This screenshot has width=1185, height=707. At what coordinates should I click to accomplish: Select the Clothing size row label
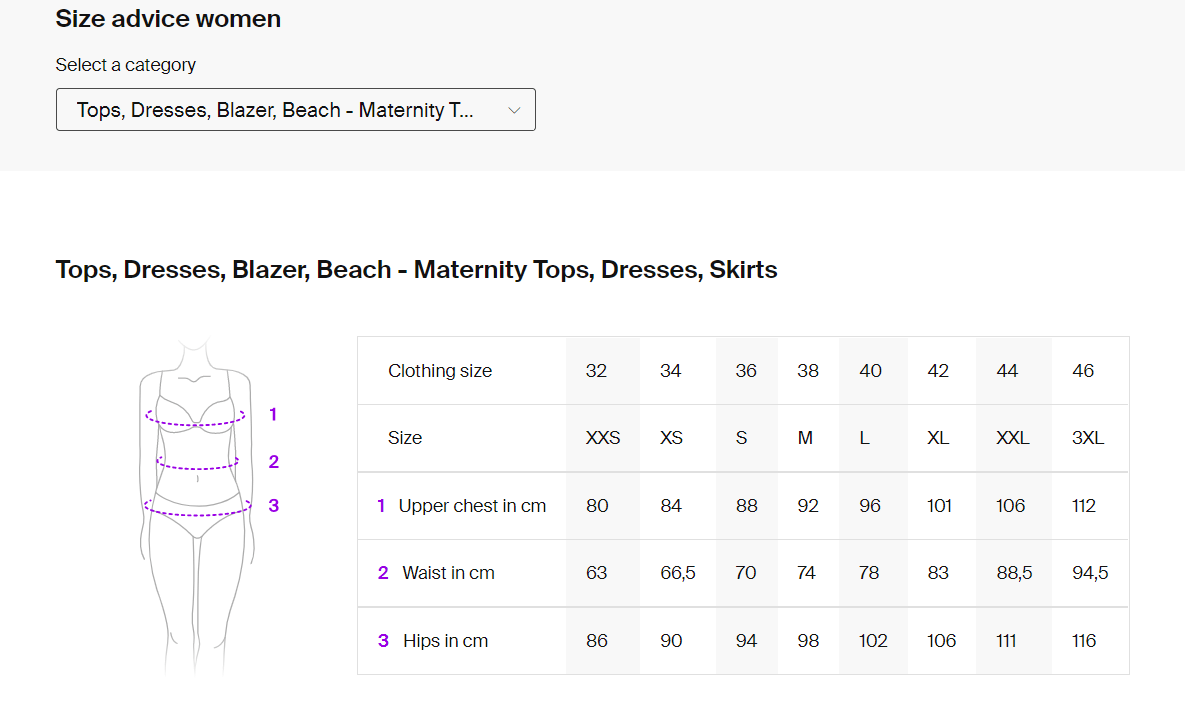[x=440, y=371]
